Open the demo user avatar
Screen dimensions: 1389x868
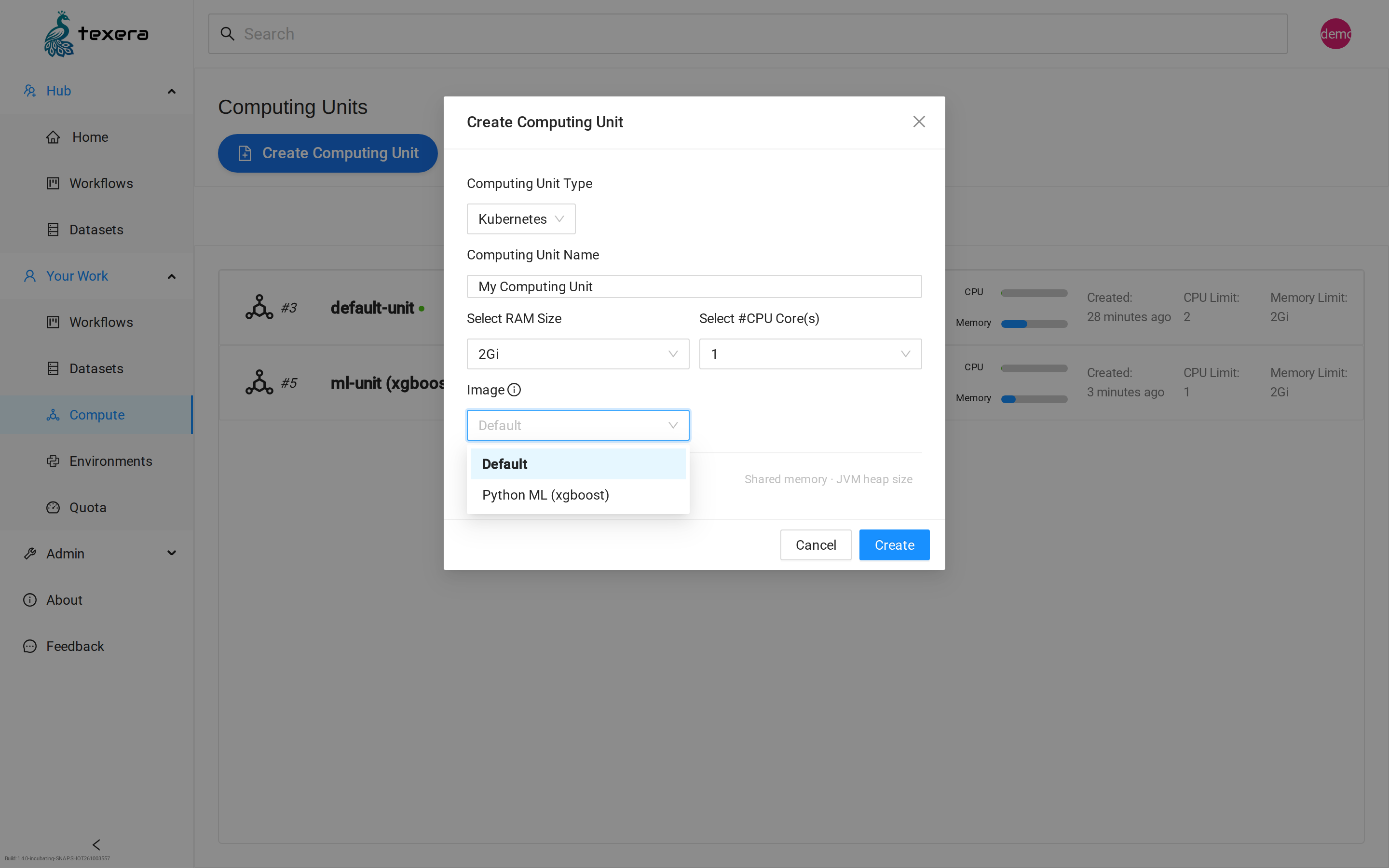point(1335,34)
